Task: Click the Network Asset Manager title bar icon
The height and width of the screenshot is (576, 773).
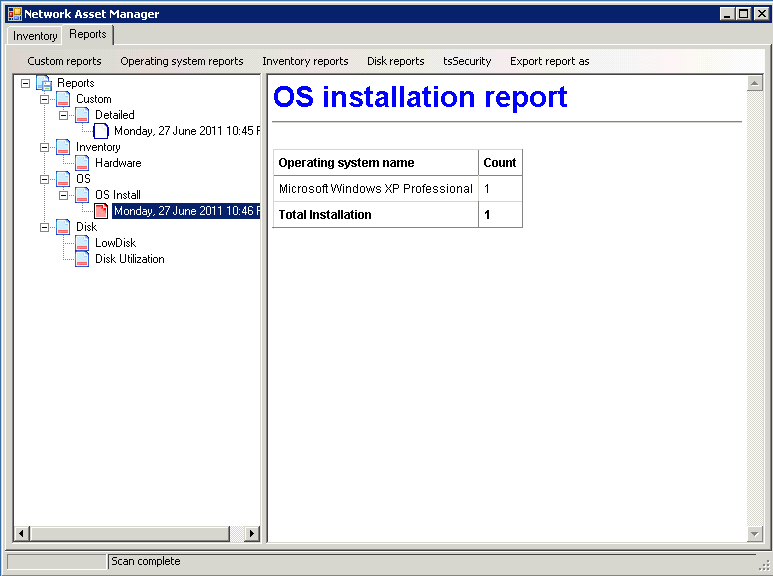Action: (x=14, y=14)
